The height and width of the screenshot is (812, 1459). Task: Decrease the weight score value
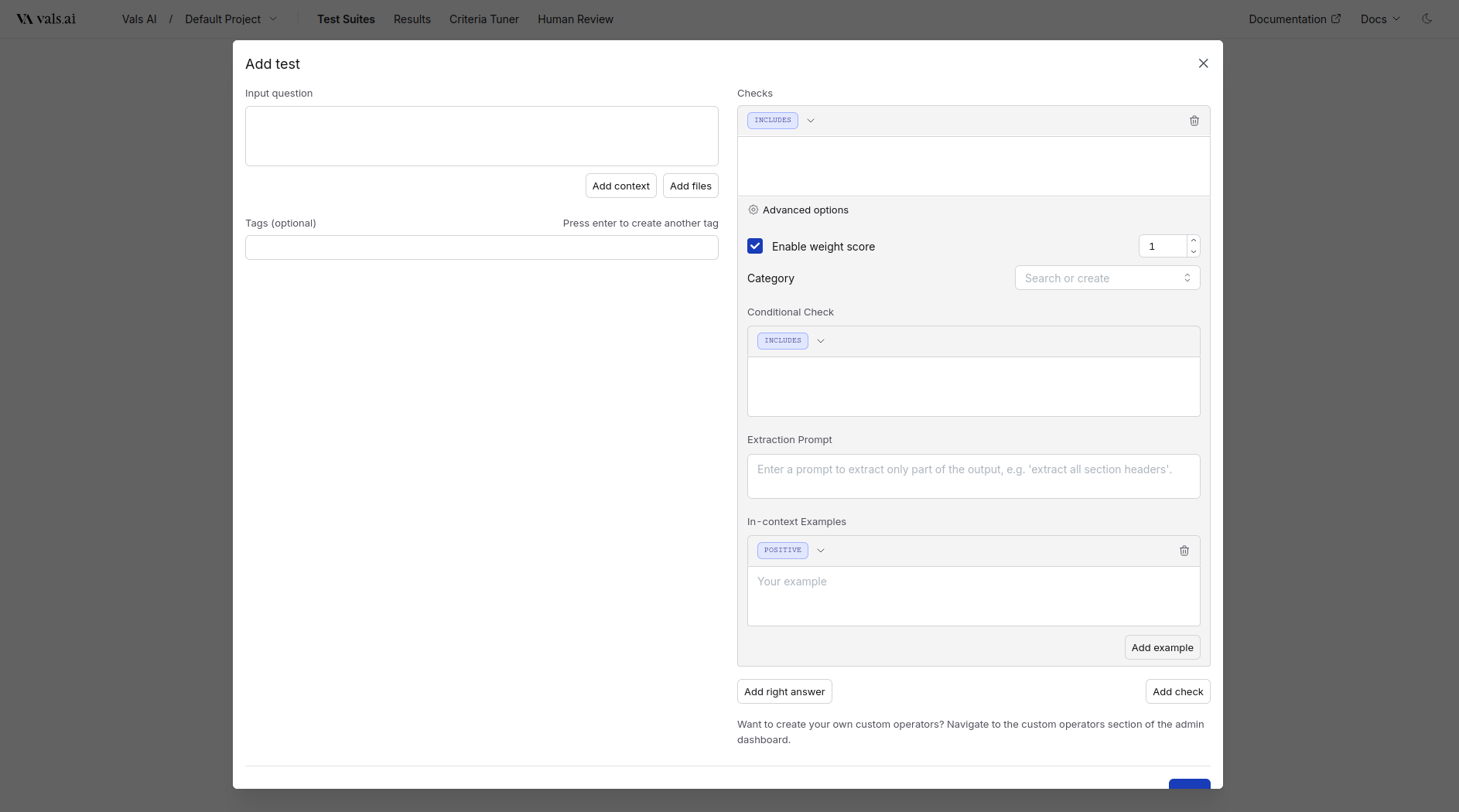[1194, 251]
